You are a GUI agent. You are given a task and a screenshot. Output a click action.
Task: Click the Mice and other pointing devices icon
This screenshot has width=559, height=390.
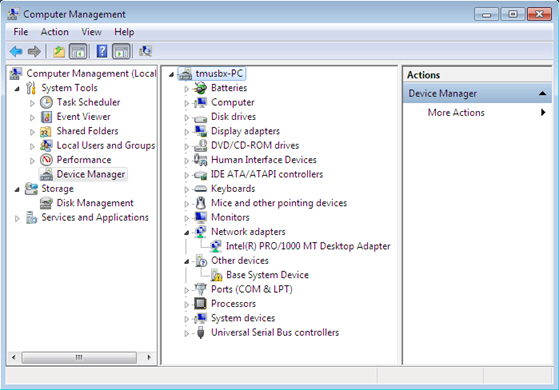[x=201, y=203]
